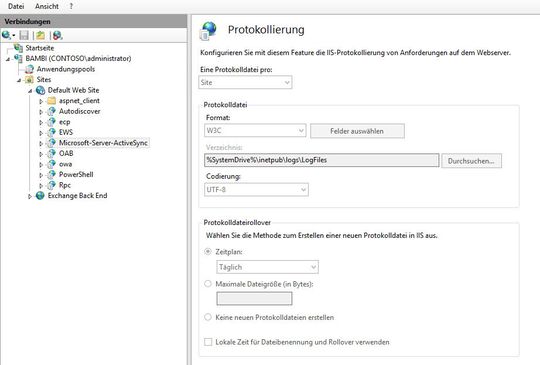
Task: Select Exchange Back End site
Action: (77, 196)
